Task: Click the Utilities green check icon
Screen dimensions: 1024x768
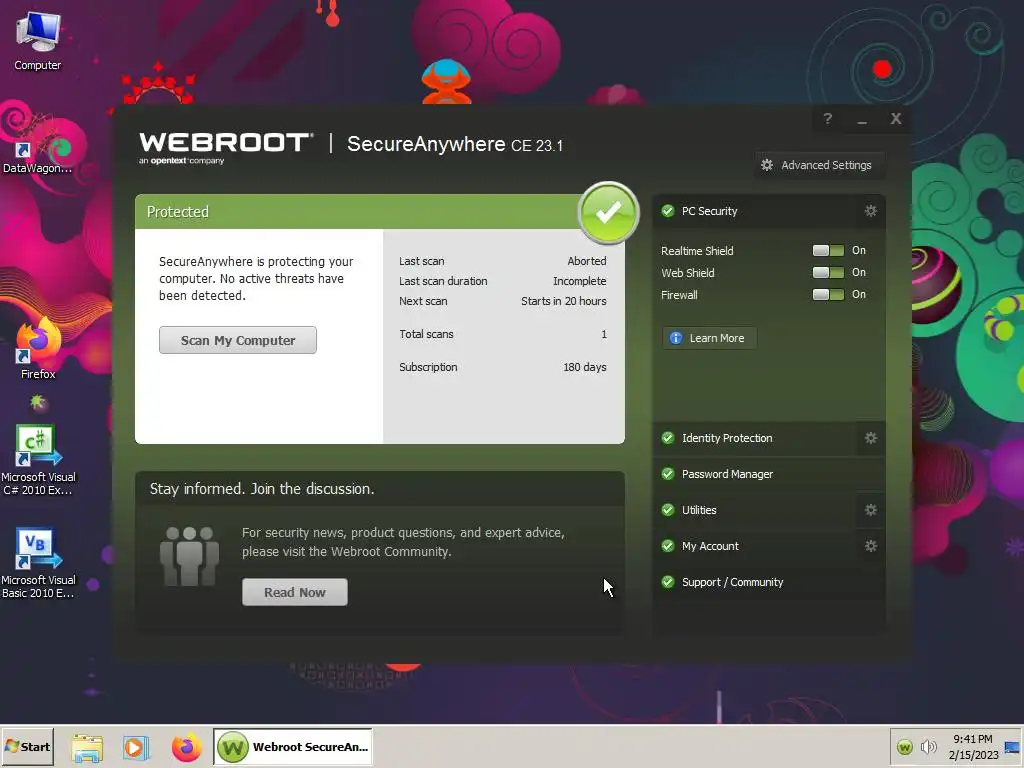Action: tap(667, 510)
